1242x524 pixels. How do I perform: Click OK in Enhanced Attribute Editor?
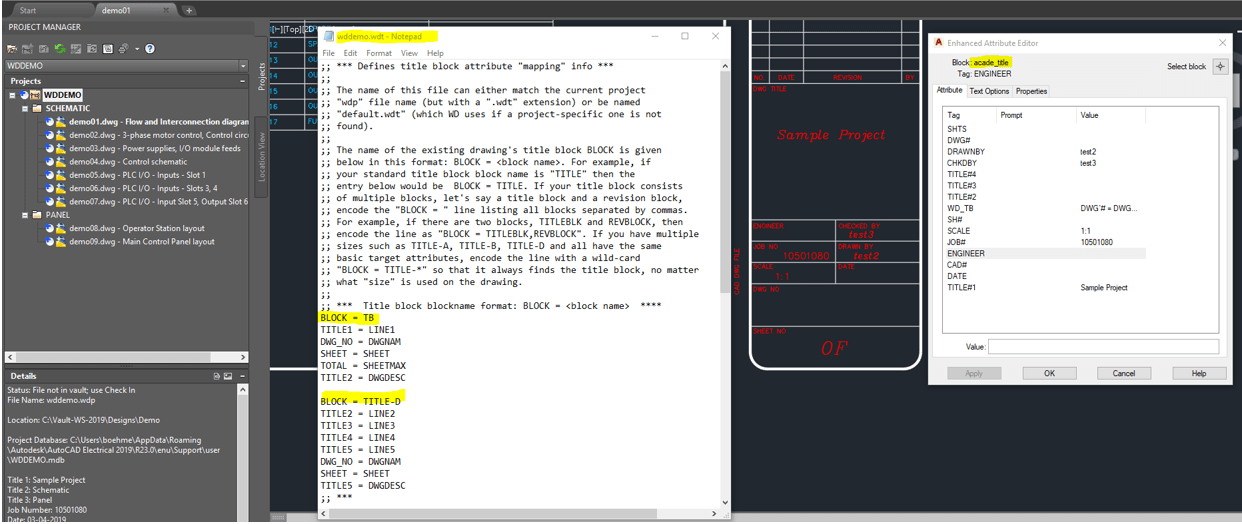coord(1049,373)
